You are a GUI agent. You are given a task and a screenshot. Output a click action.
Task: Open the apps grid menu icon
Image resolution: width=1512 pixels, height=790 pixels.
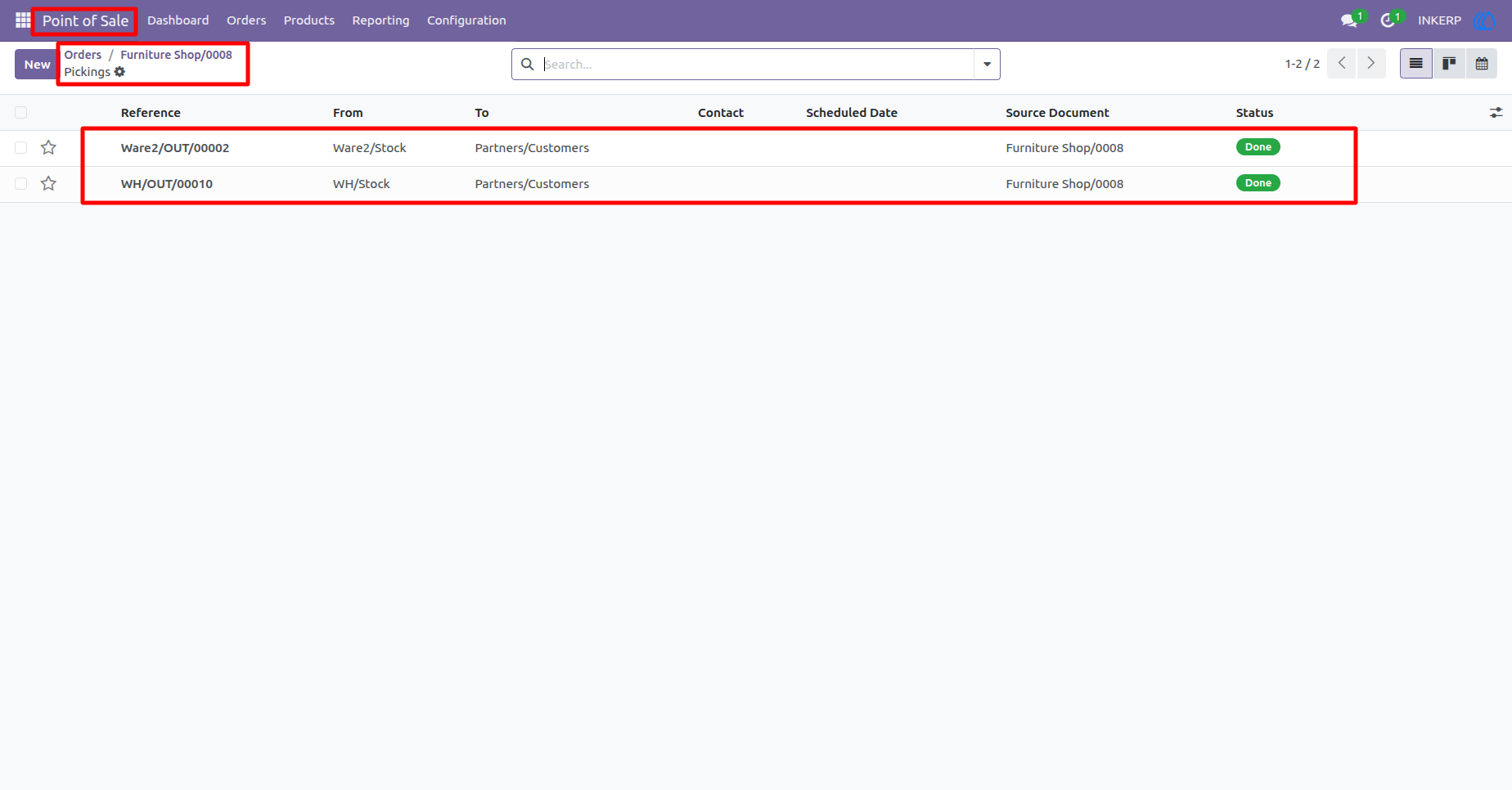[x=23, y=20]
